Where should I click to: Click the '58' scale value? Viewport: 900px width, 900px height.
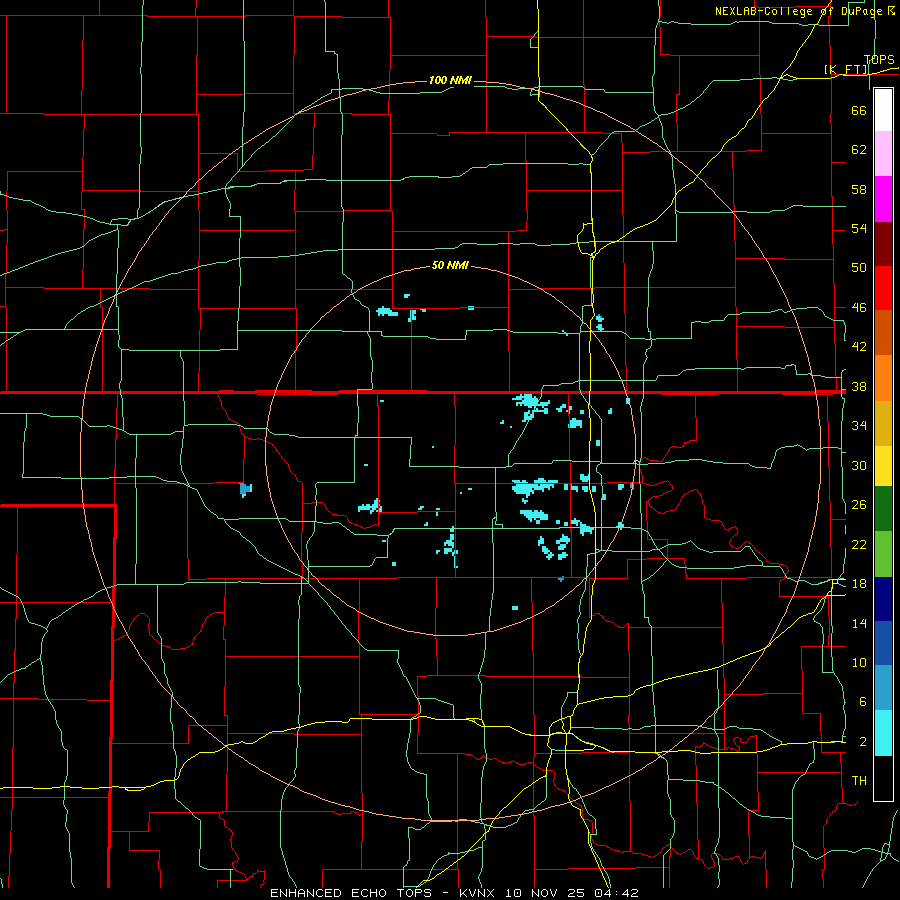859,189
